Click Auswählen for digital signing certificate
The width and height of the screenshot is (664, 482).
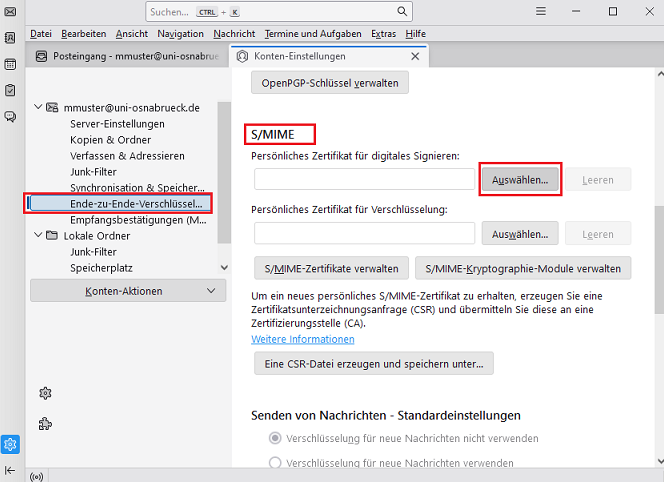520,180
